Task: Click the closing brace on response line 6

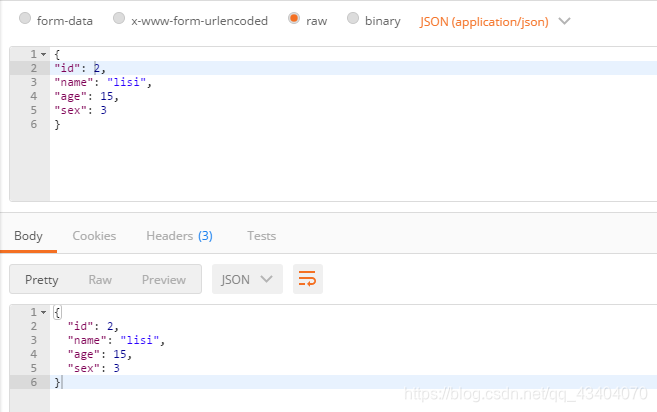Action: (57, 382)
